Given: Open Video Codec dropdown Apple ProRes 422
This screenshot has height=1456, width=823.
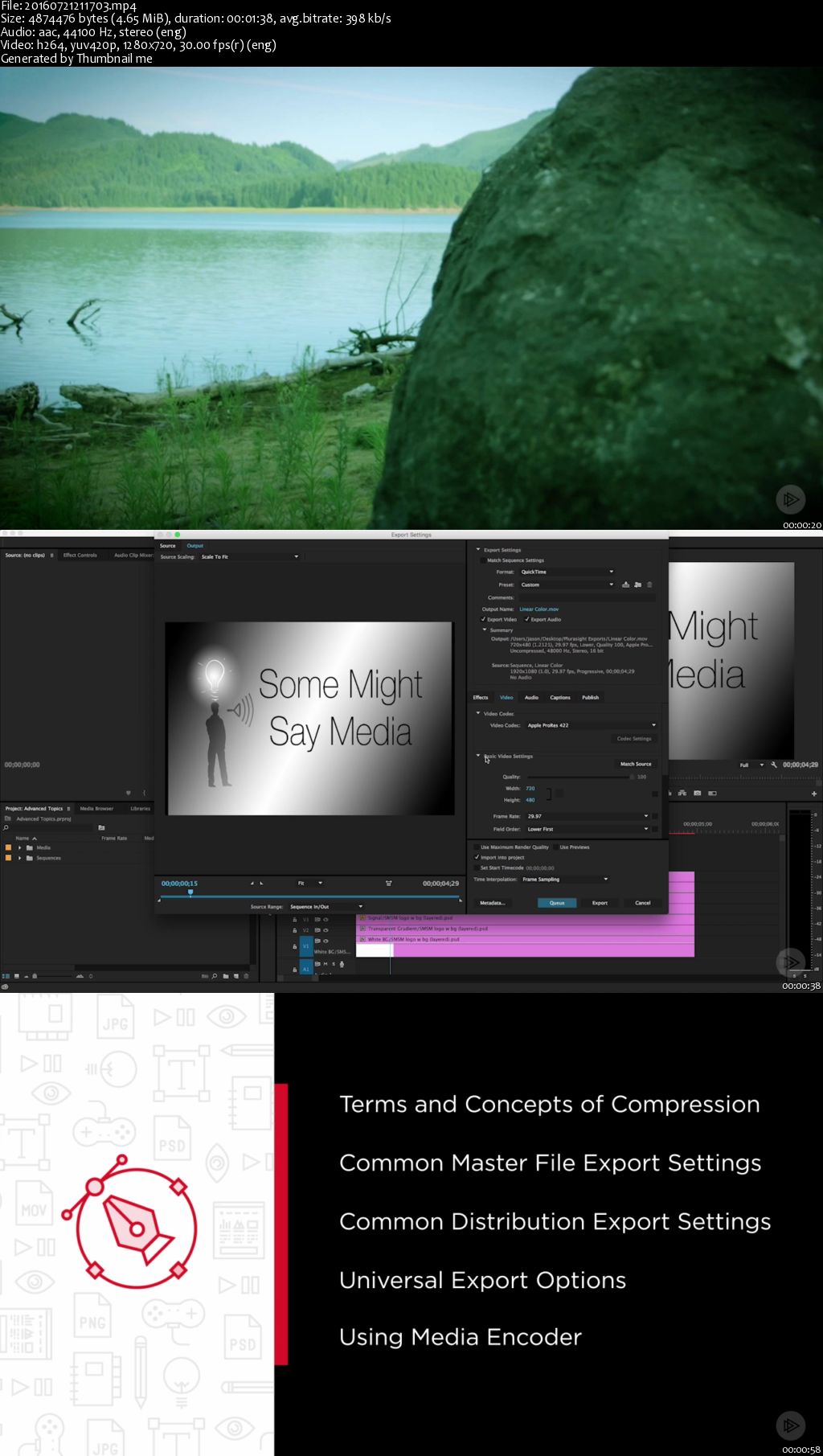Looking at the screenshot, I should click(x=591, y=725).
